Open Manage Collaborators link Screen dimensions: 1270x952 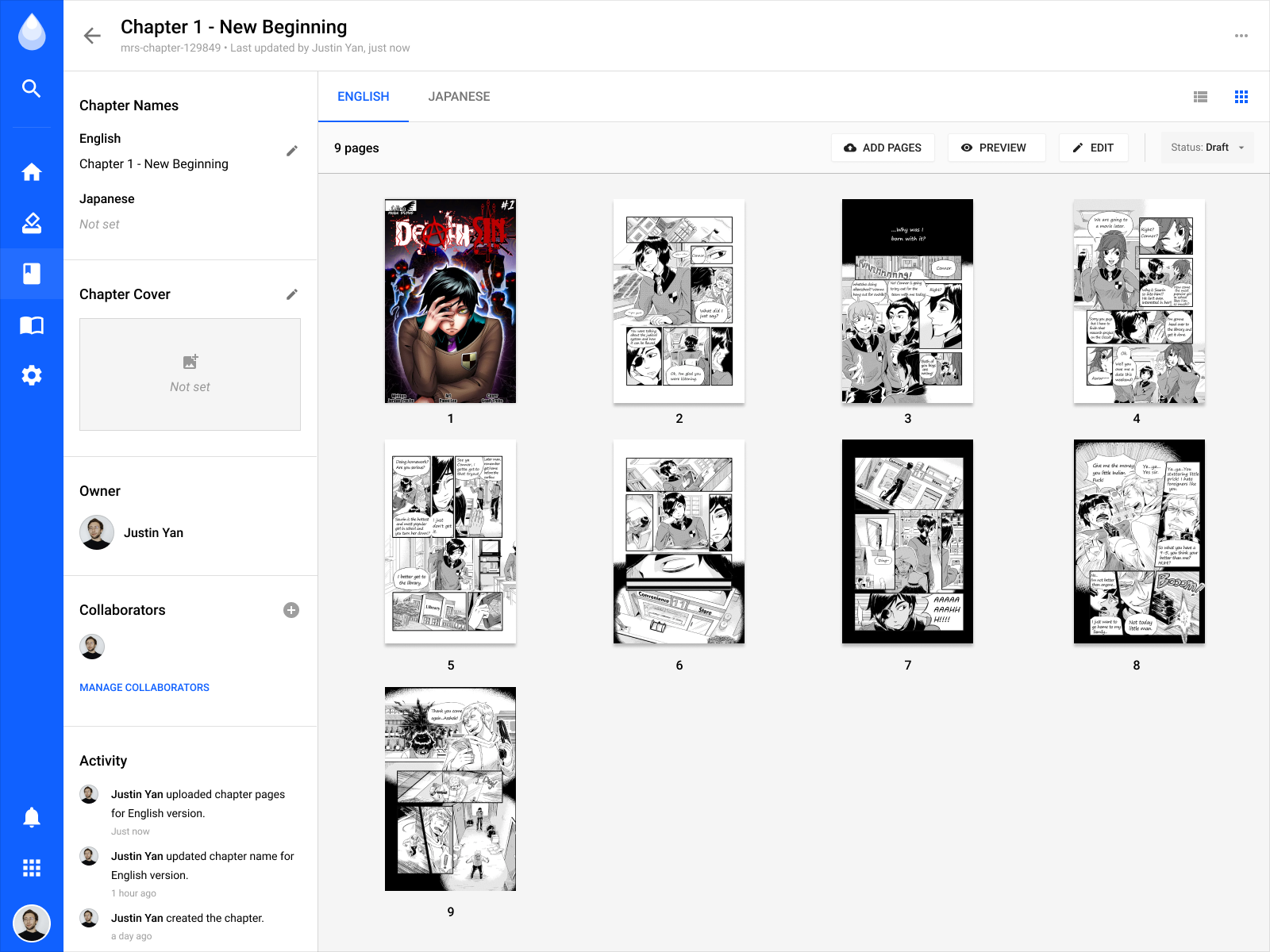click(x=144, y=688)
